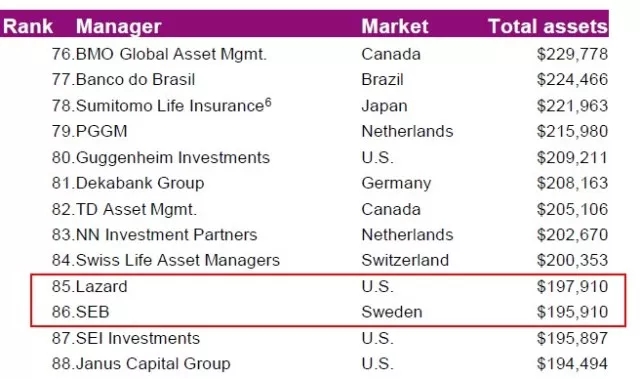Click TD Asset Mgmt. entry
The height and width of the screenshot is (379, 640).
point(136,209)
